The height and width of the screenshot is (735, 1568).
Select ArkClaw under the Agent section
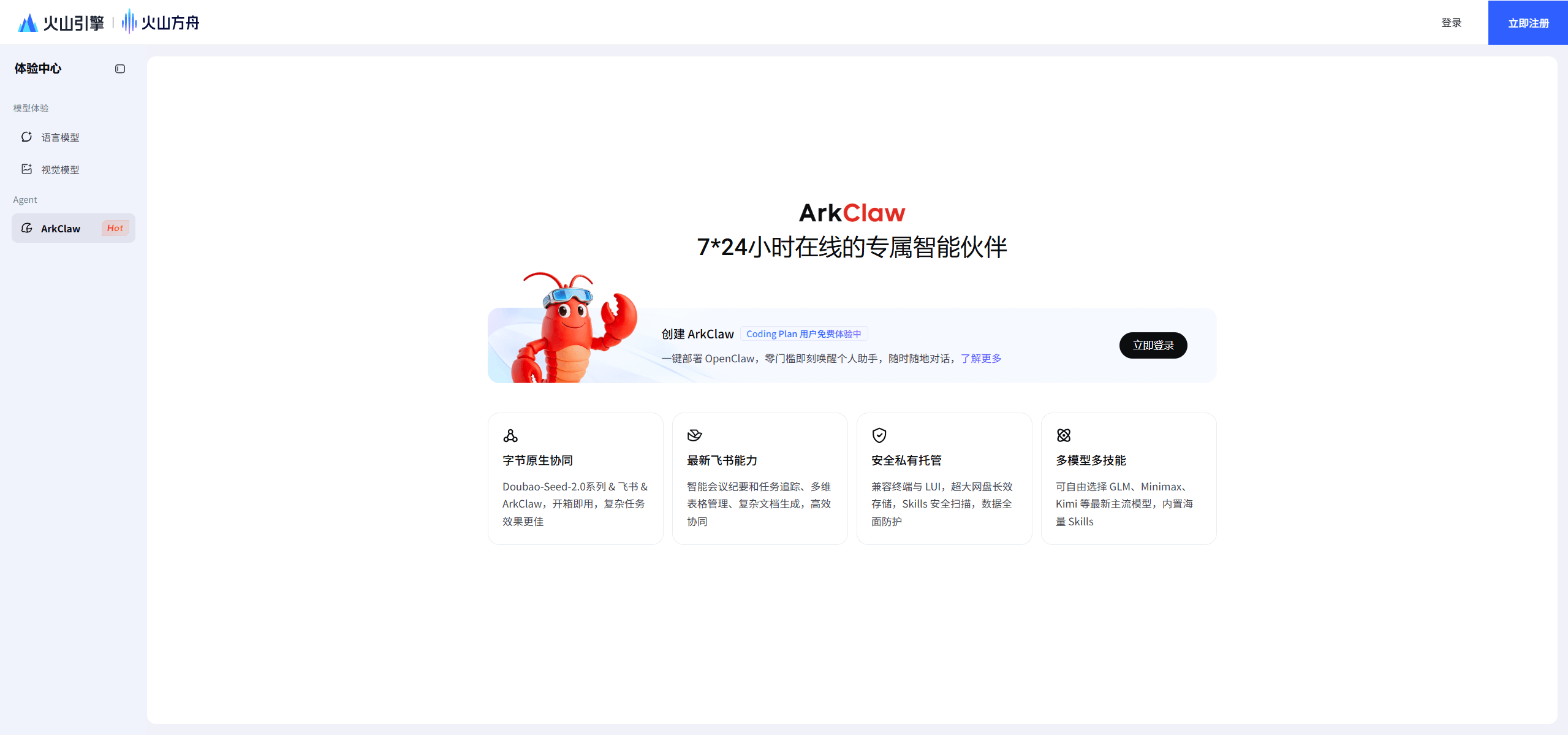tap(60, 227)
